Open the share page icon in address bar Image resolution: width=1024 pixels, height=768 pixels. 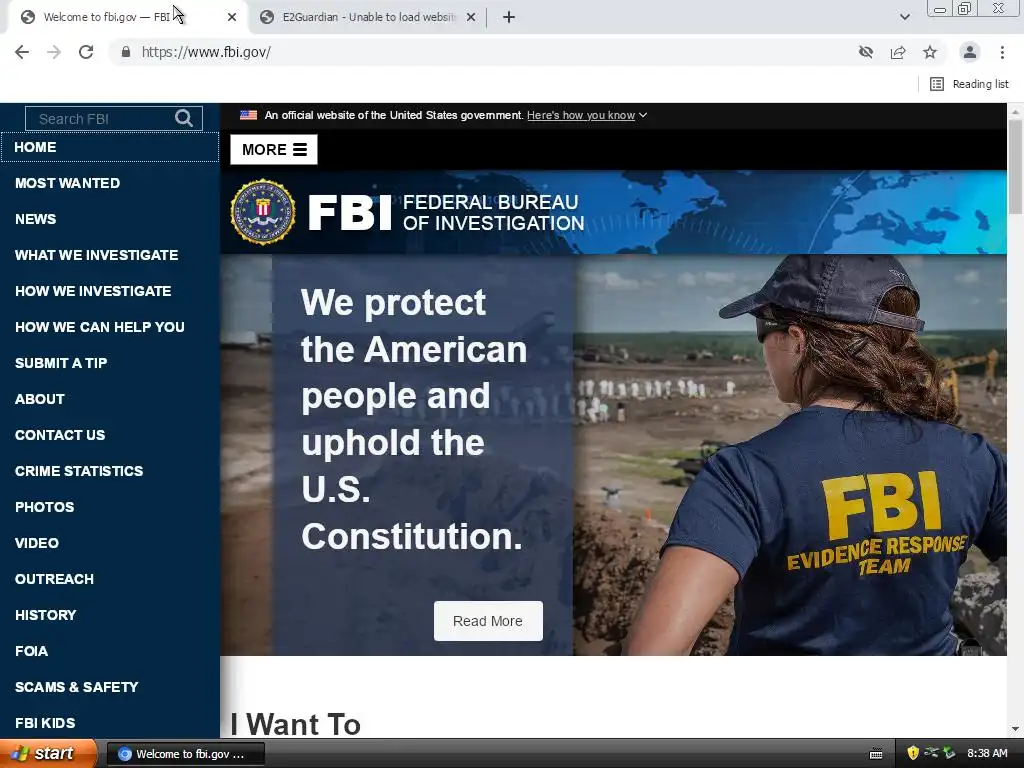(x=898, y=52)
